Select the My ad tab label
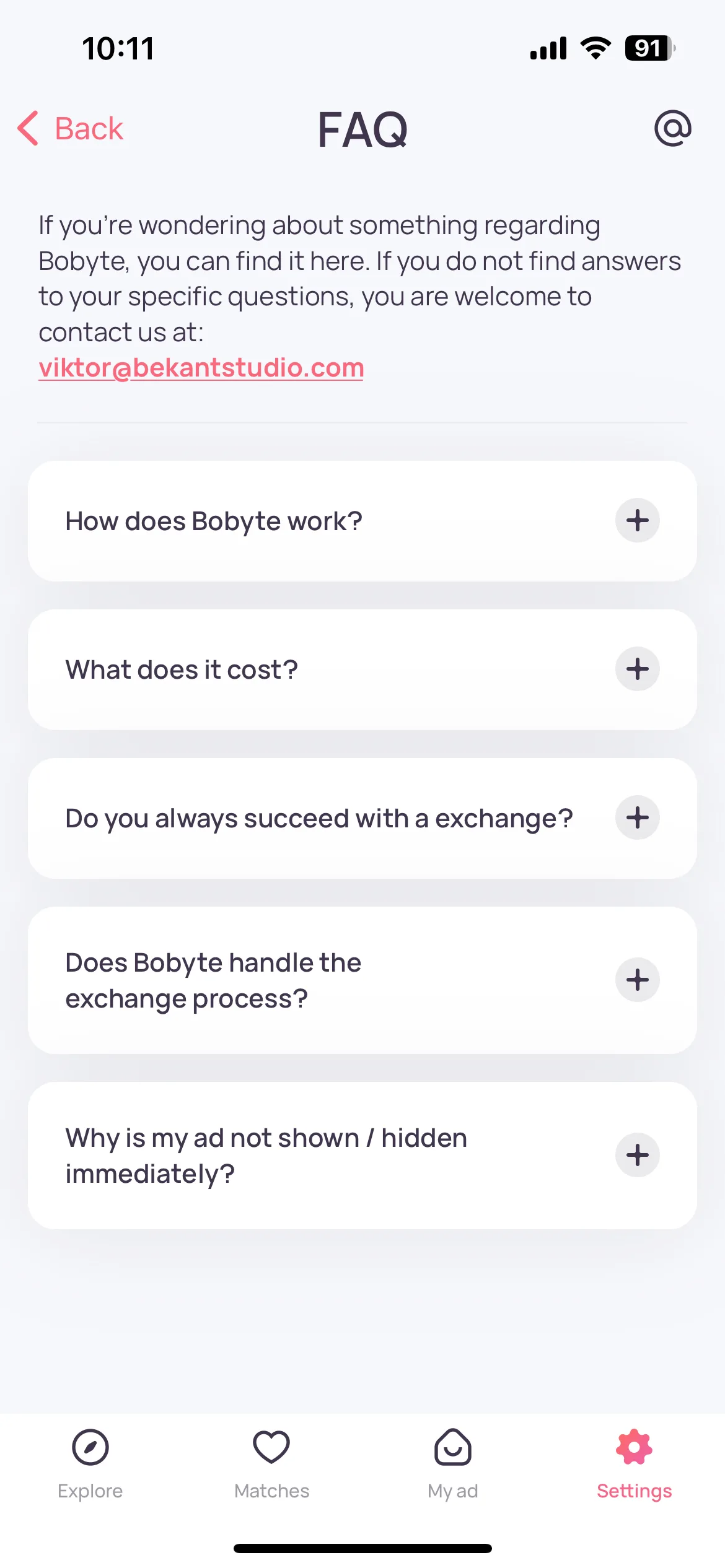The height and width of the screenshot is (1568, 725). [x=453, y=1491]
